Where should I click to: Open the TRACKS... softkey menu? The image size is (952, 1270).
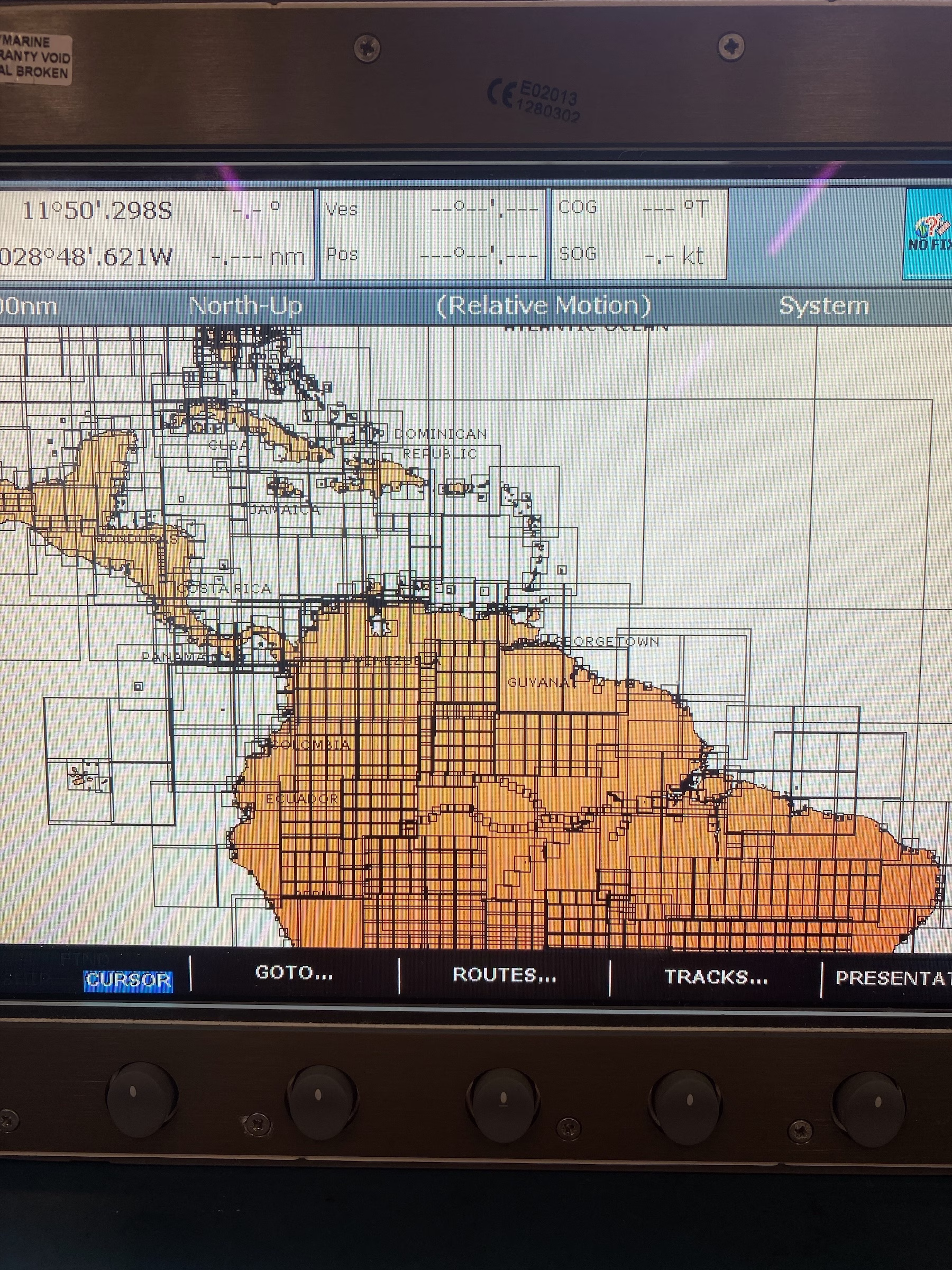716,977
